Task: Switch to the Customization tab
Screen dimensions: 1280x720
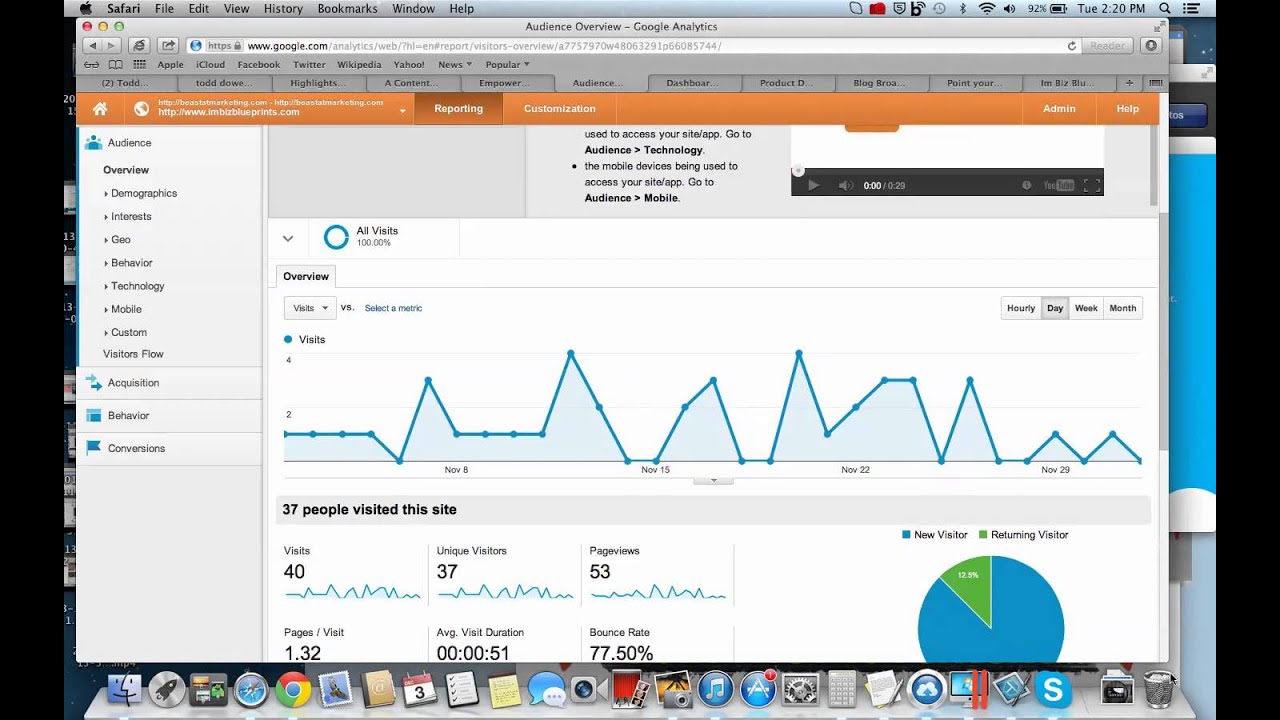Action: (x=559, y=108)
